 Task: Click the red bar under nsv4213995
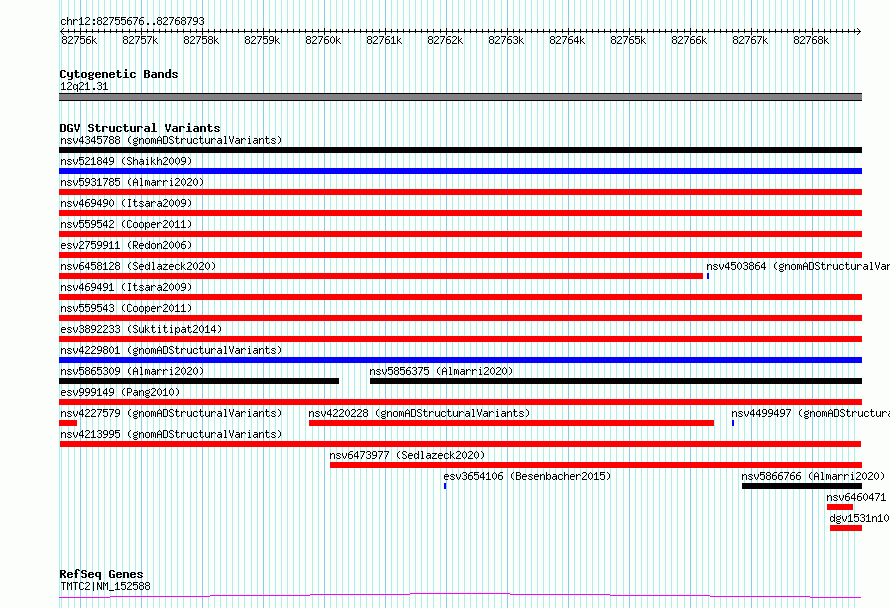[x=460, y=444]
